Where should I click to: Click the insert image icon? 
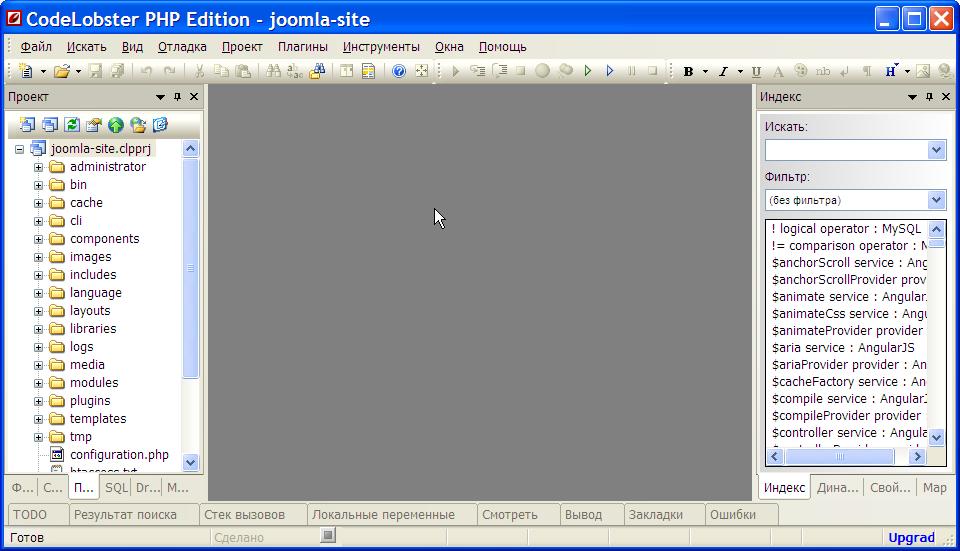click(x=923, y=72)
